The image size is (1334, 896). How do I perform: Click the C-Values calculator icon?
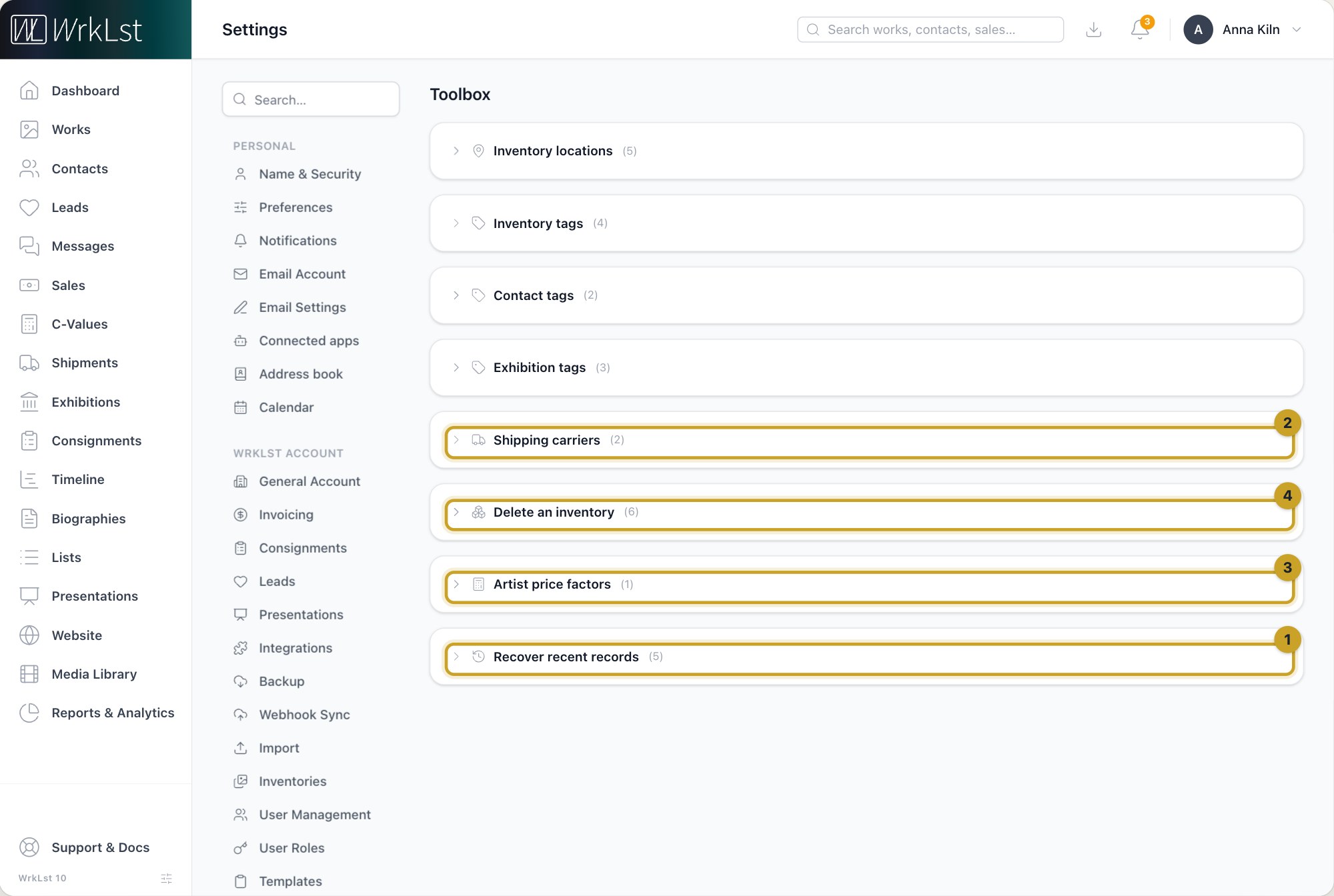click(29, 324)
